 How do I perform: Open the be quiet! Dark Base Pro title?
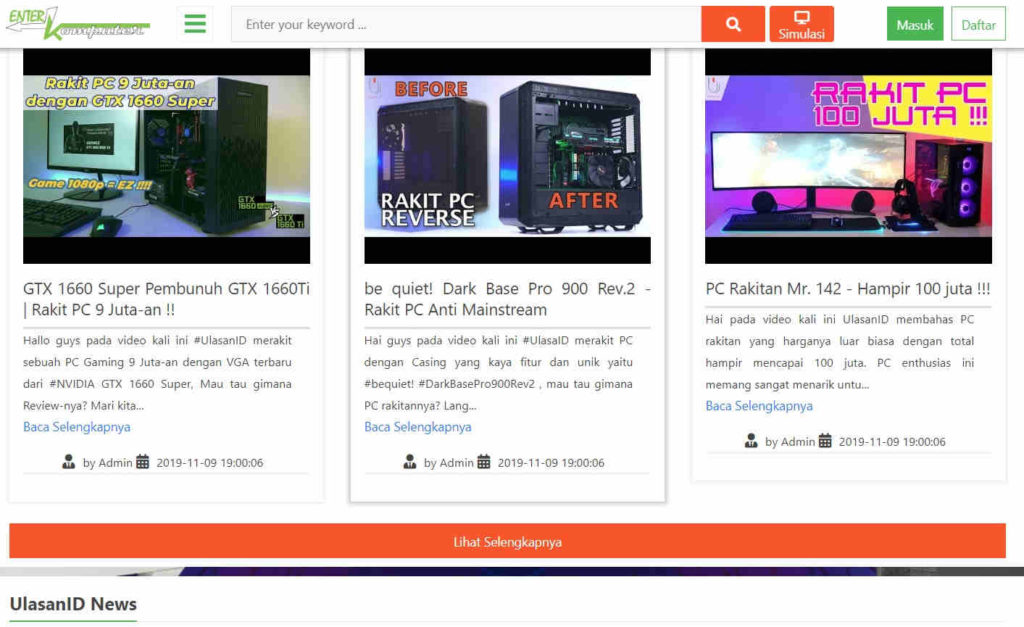pyautogui.click(x=507, y=299)
